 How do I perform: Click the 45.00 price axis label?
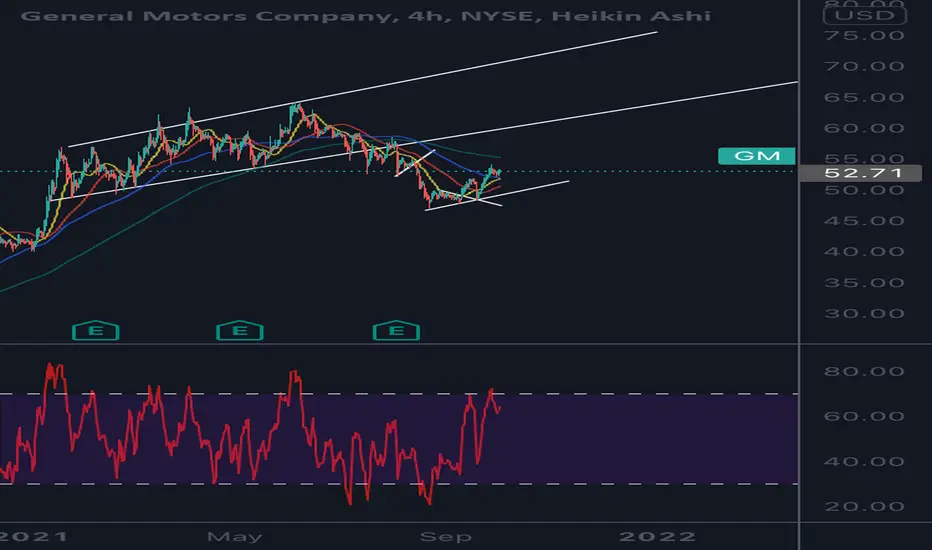tap(864, 221)
